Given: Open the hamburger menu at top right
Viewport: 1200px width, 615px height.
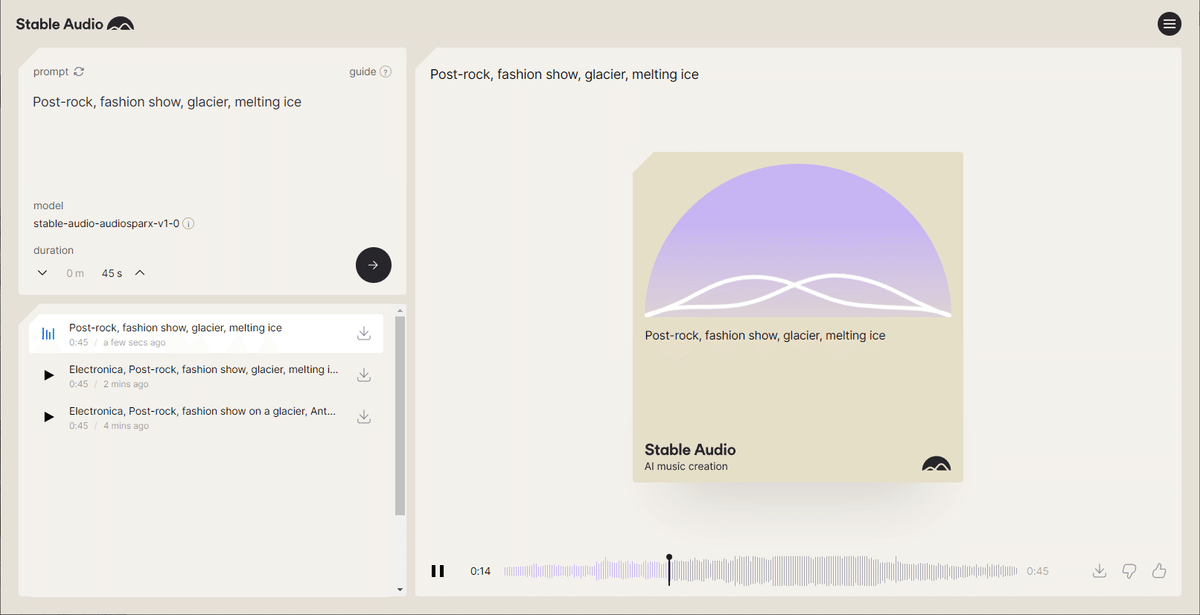Looking at the screenshot, I should pyautogui.click(x=1169, y=24).
